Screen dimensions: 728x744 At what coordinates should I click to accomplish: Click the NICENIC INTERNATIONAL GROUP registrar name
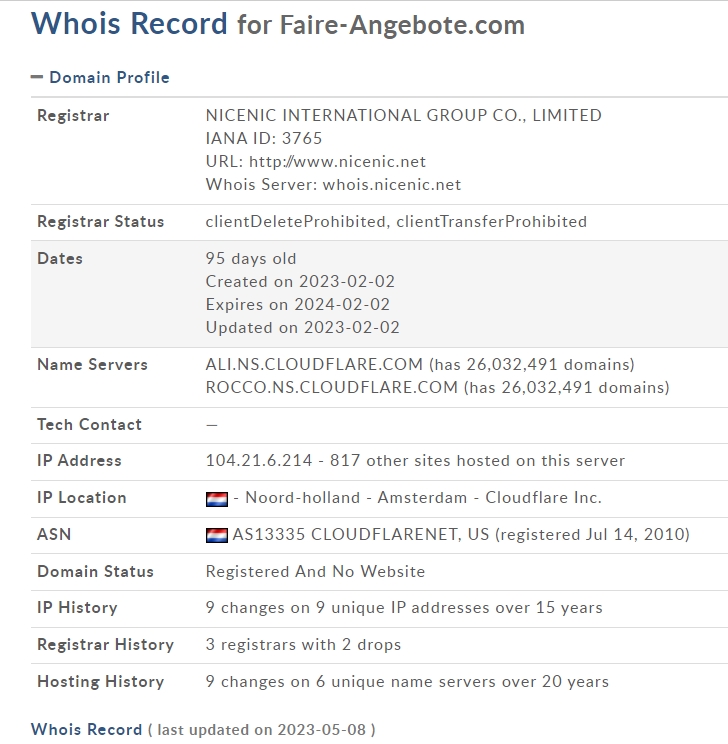(403, 115)
